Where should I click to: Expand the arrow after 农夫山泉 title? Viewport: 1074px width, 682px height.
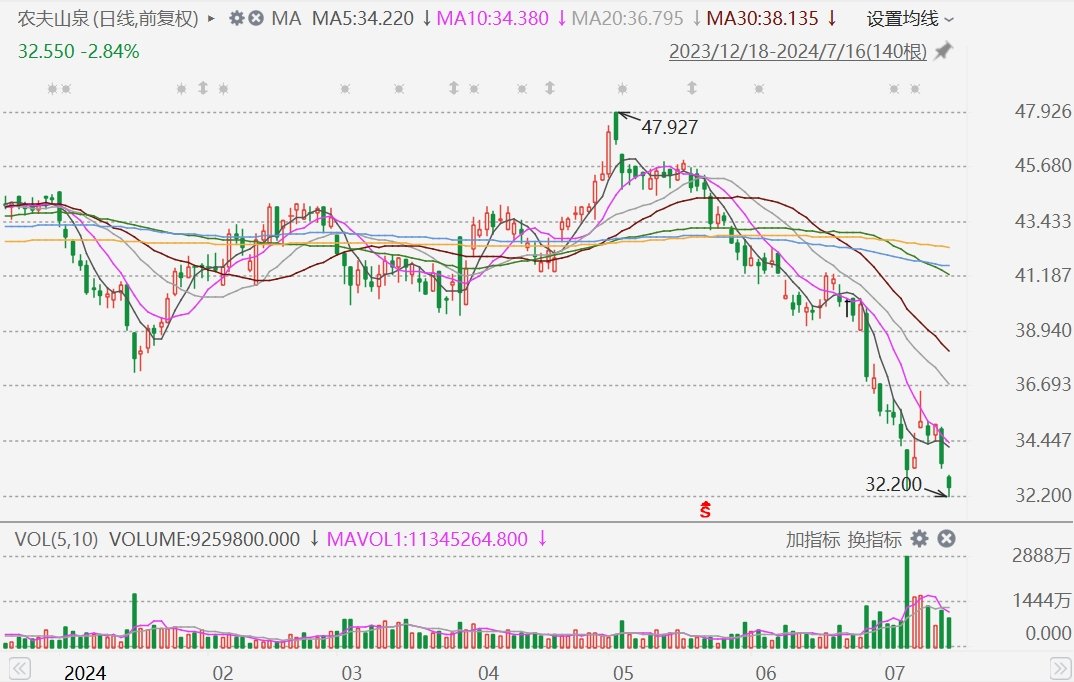(211, 18)
